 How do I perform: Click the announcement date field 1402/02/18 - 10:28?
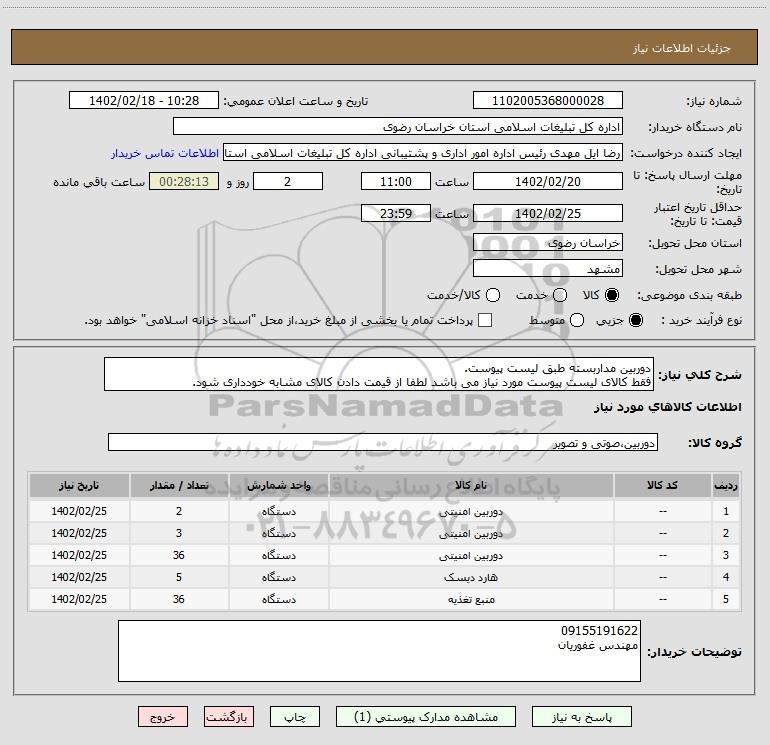pos(144,100)
